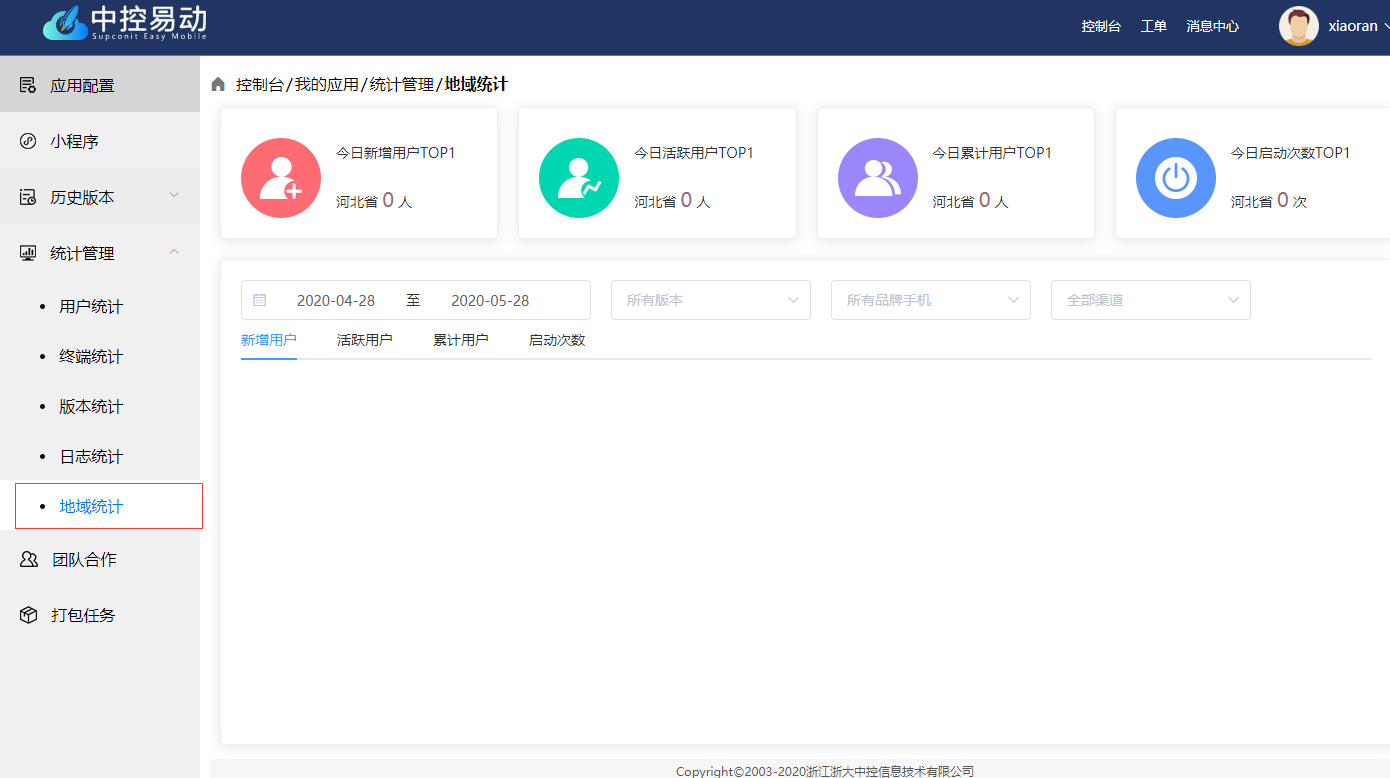Open 控制台 in the top navigation
The width and height of the screenshot is (1390, 778).
(1101, 26)
